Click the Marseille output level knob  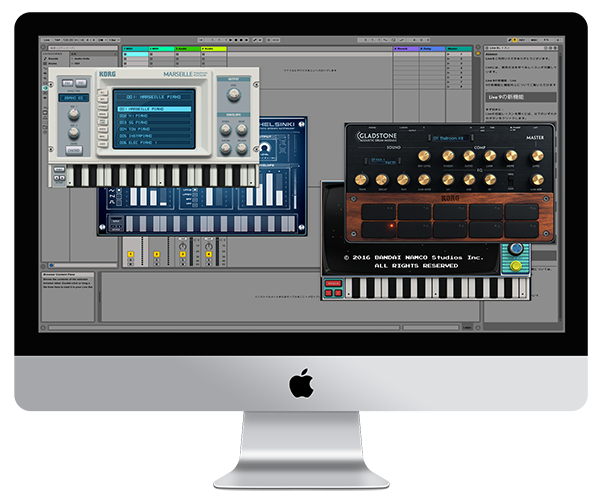pyautogui.click(x=233, y=95)
